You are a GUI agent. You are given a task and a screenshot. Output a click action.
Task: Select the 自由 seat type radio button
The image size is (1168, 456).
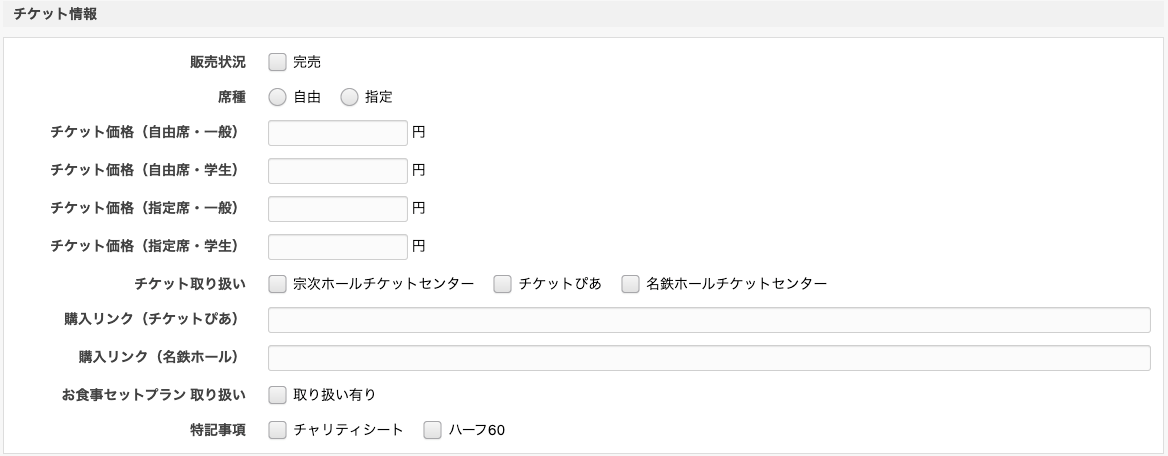tap(277, 97)
